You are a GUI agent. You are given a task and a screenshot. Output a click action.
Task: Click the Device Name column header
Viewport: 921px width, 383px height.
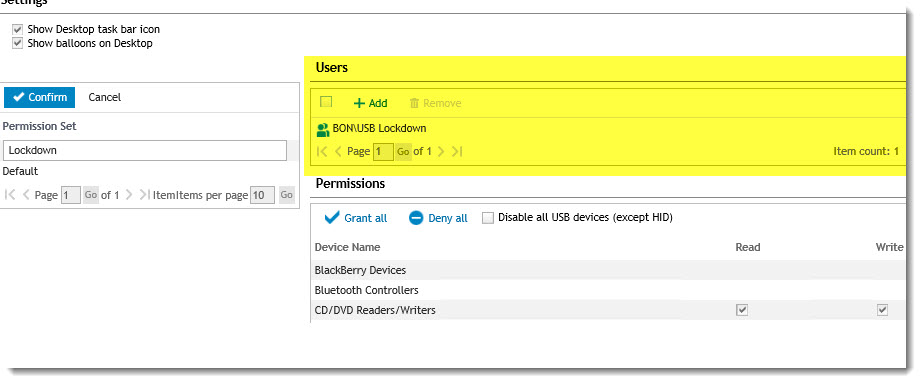(347, 247)
